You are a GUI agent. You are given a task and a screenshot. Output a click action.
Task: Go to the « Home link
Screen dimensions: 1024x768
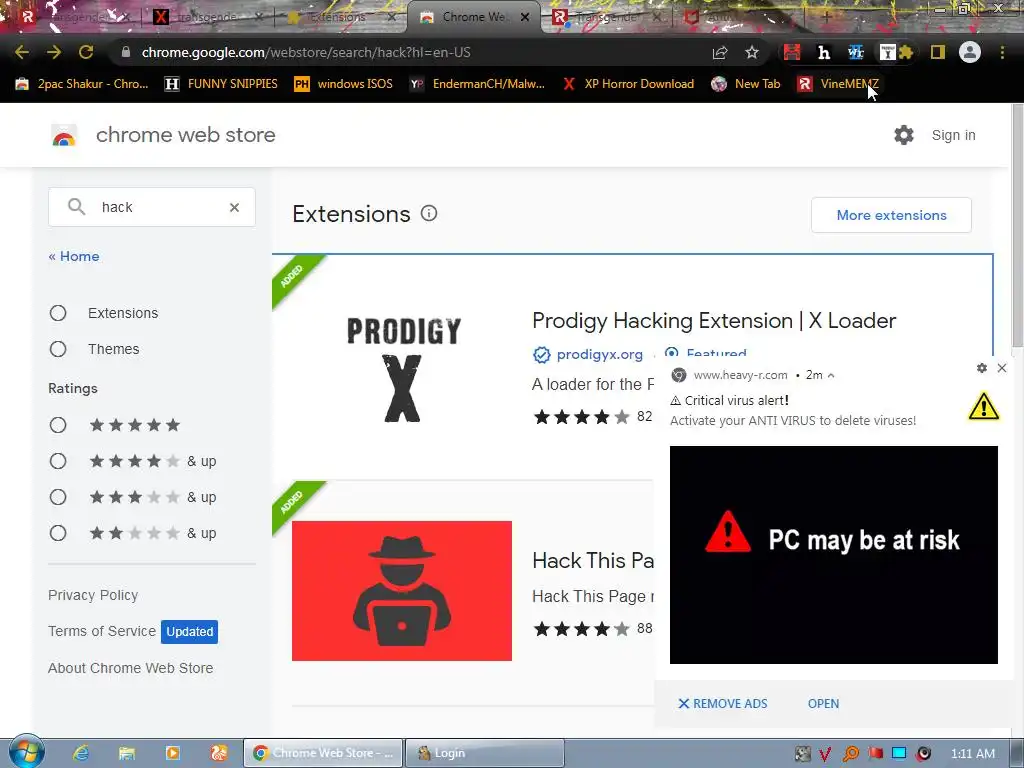[x=74, y=256]
